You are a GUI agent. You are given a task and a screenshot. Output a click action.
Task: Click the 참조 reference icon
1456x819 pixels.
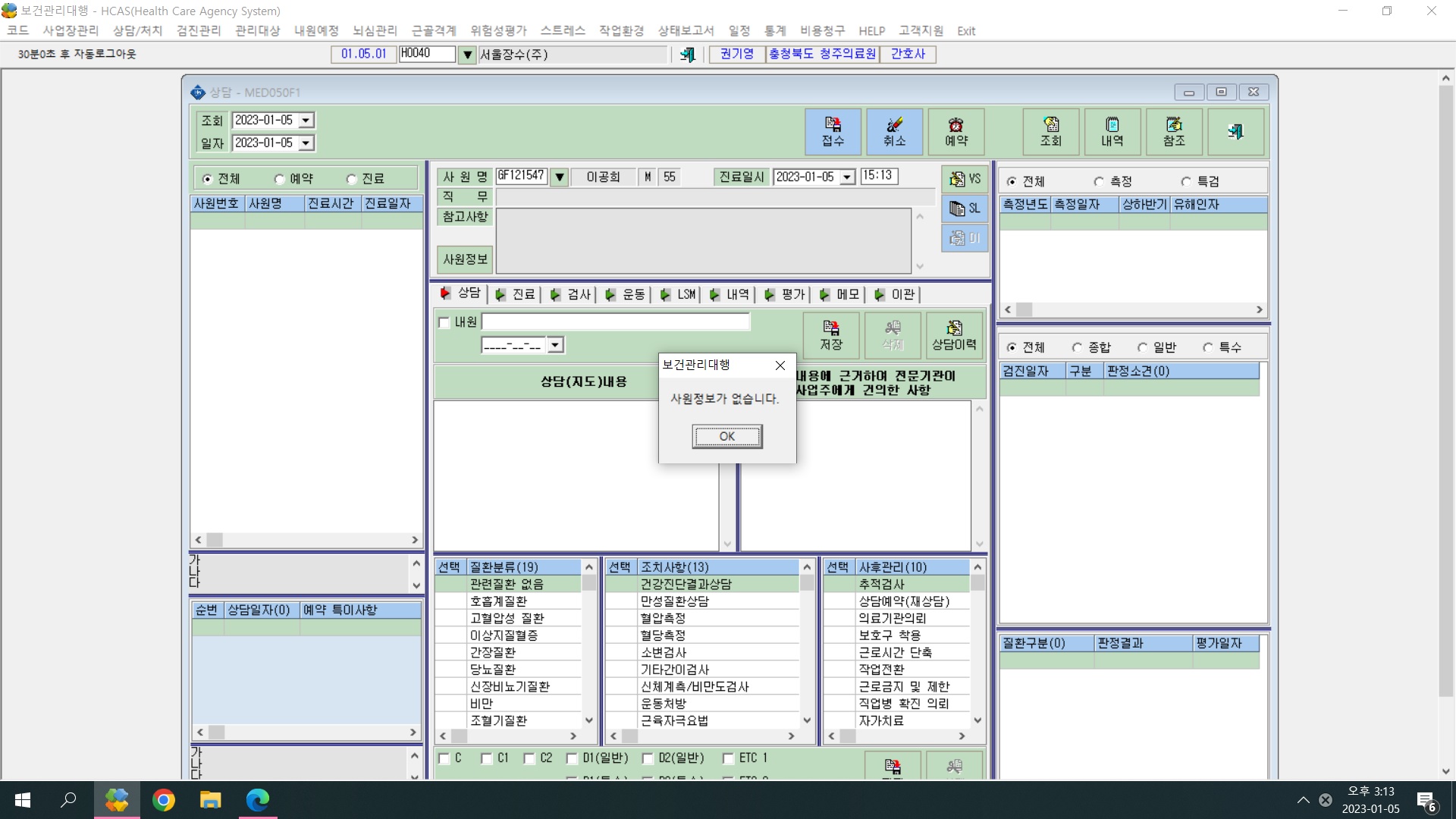(x=1174, y=132)
